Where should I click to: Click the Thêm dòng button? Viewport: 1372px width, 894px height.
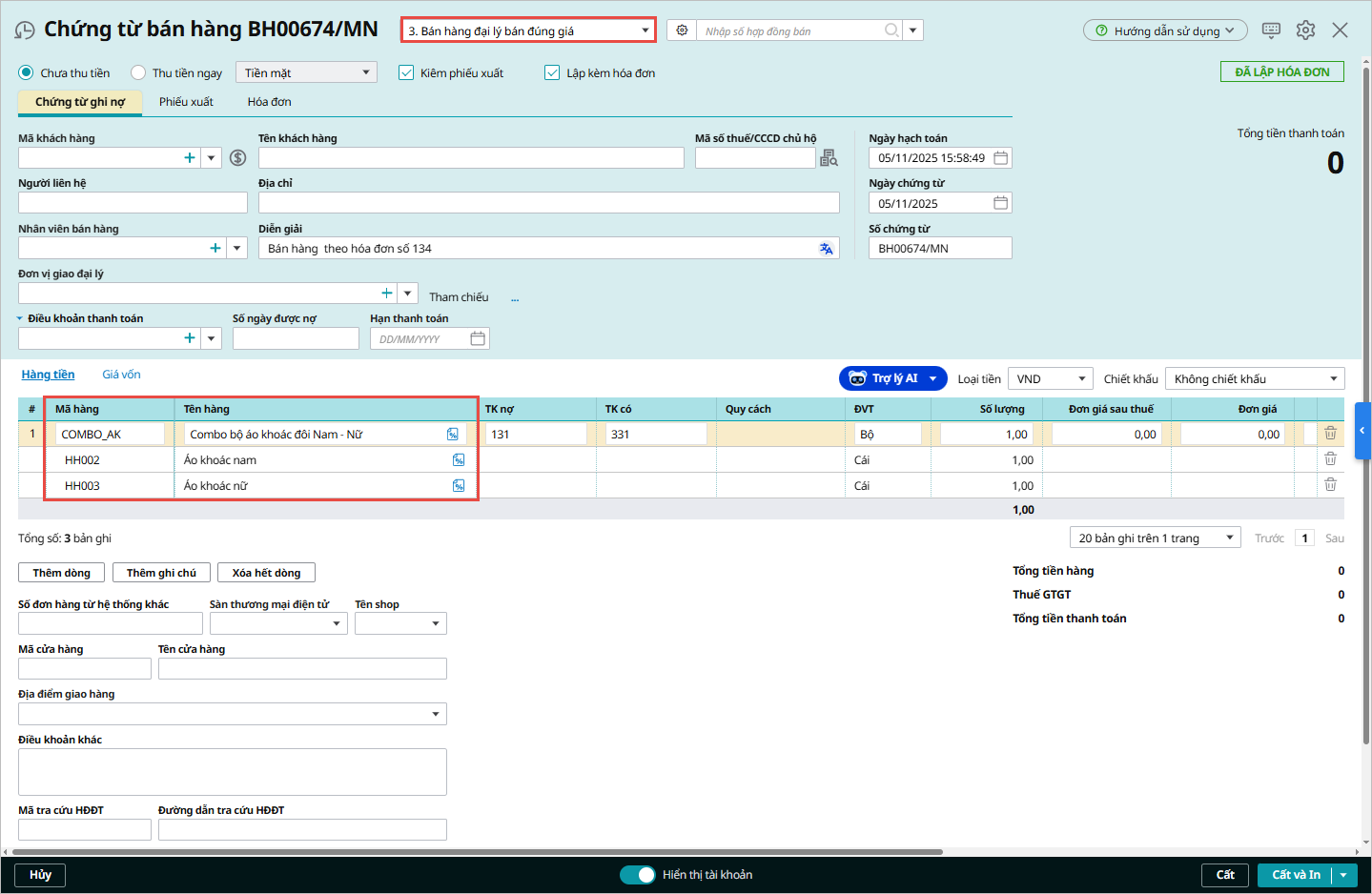[61, 573]
